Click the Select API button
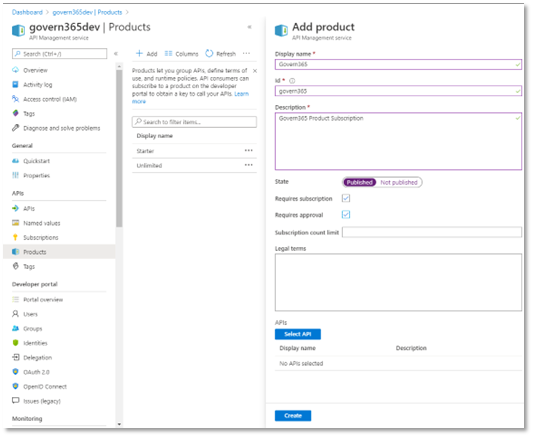 [x=297, y=334]
